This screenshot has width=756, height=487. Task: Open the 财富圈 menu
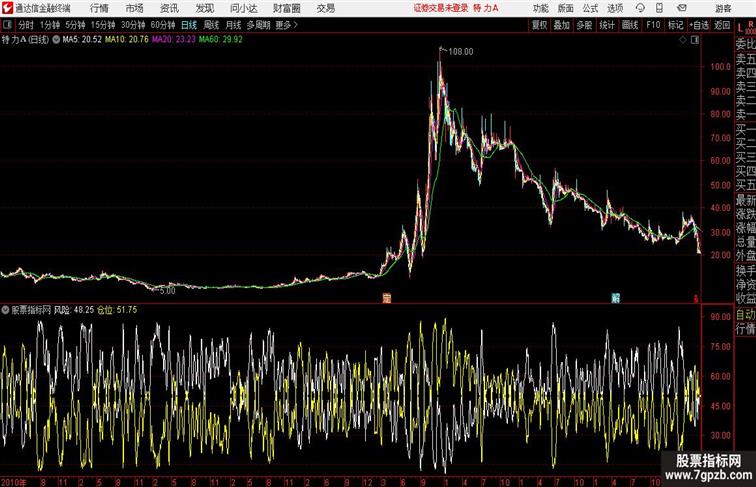(x=286, y=8)
